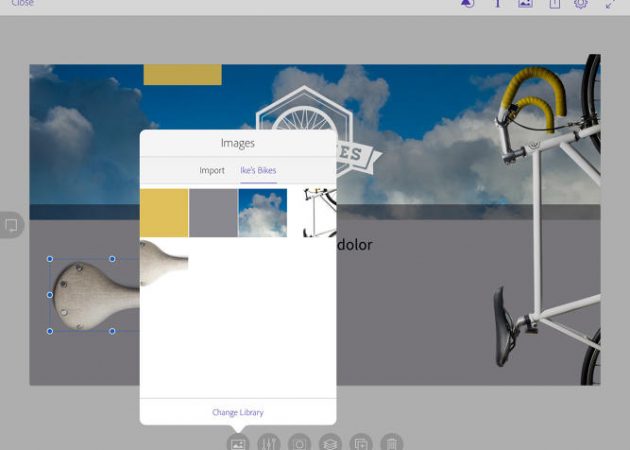The width and height of the screenshot is (630, 450).
Task: Choose the bike saddle thumbnail in library
Action: 164,263
